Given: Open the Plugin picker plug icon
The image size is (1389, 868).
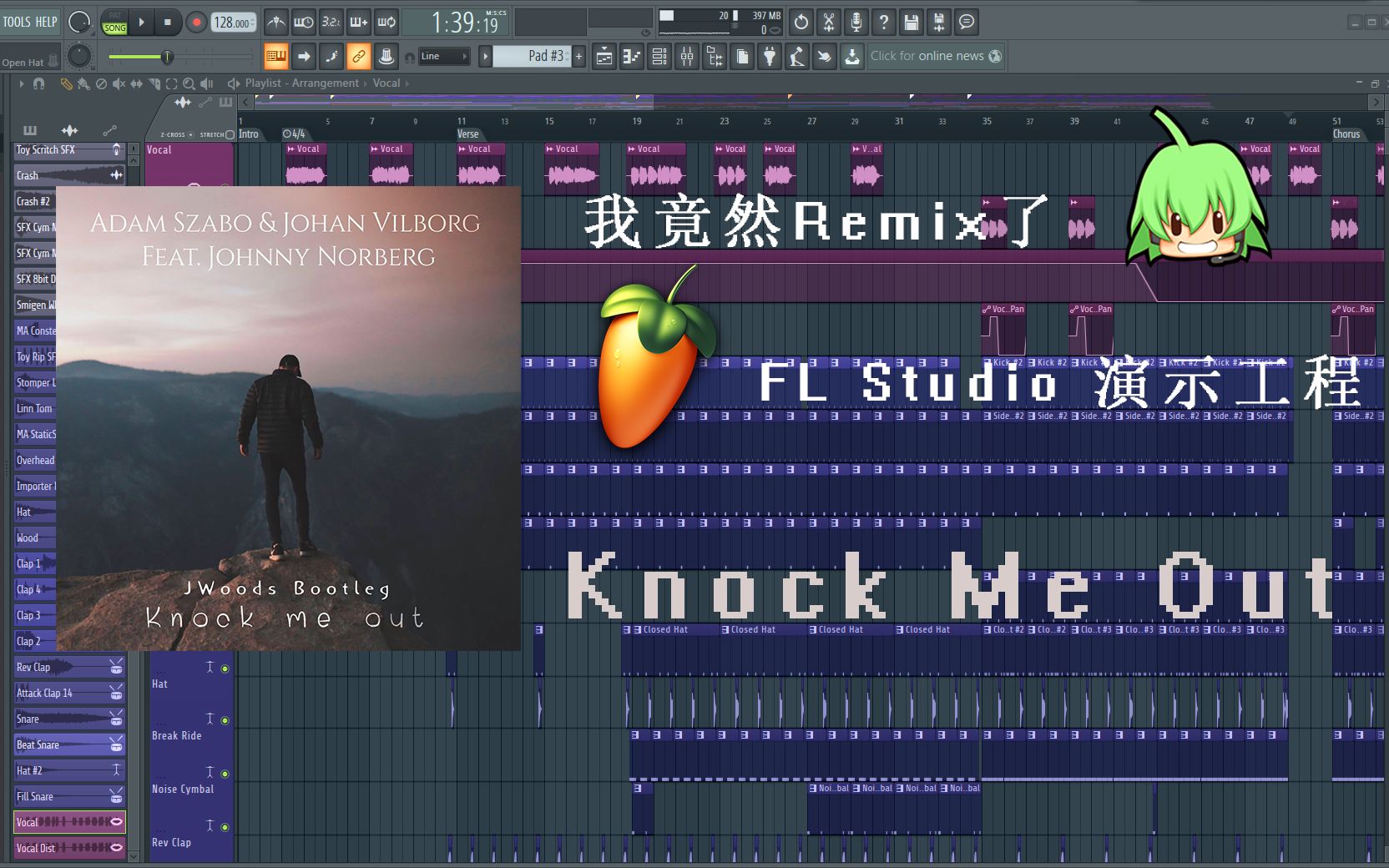Looking at the screenshot, I should [x=770, y=57].
